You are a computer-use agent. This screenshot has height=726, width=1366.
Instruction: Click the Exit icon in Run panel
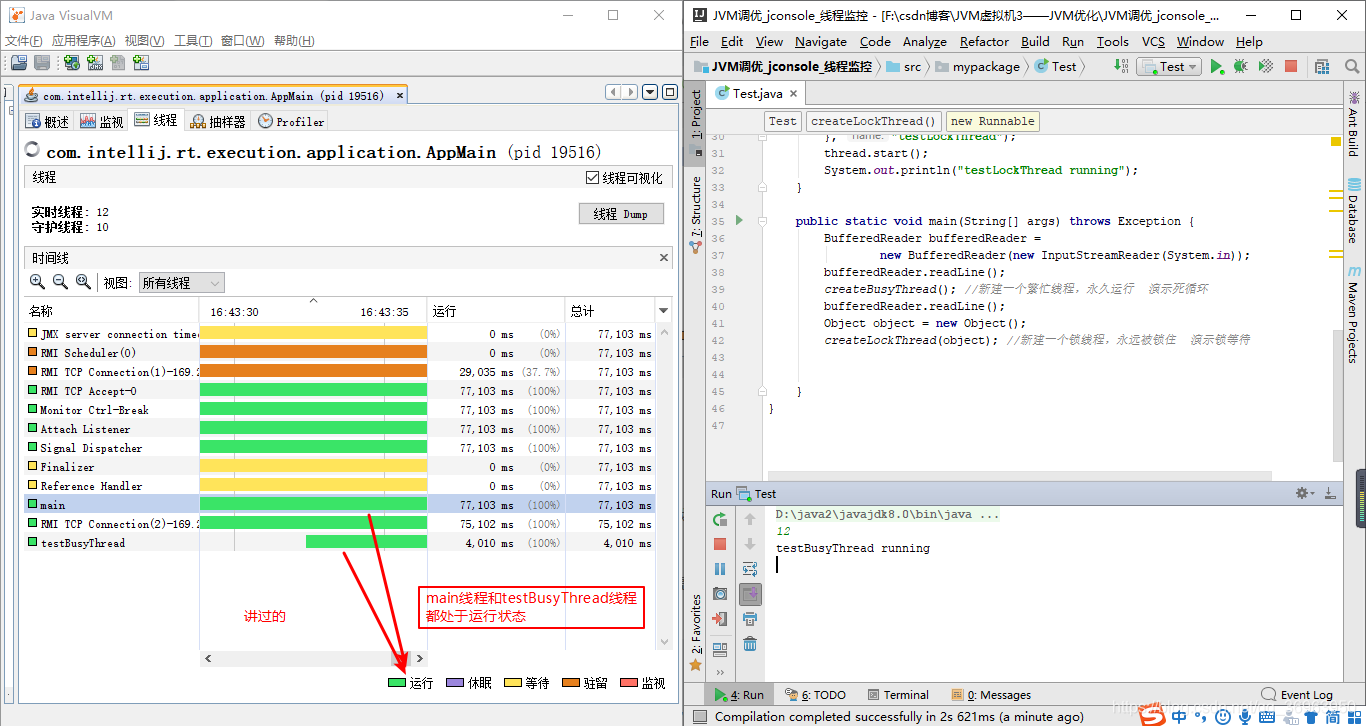tap(720, 619)
